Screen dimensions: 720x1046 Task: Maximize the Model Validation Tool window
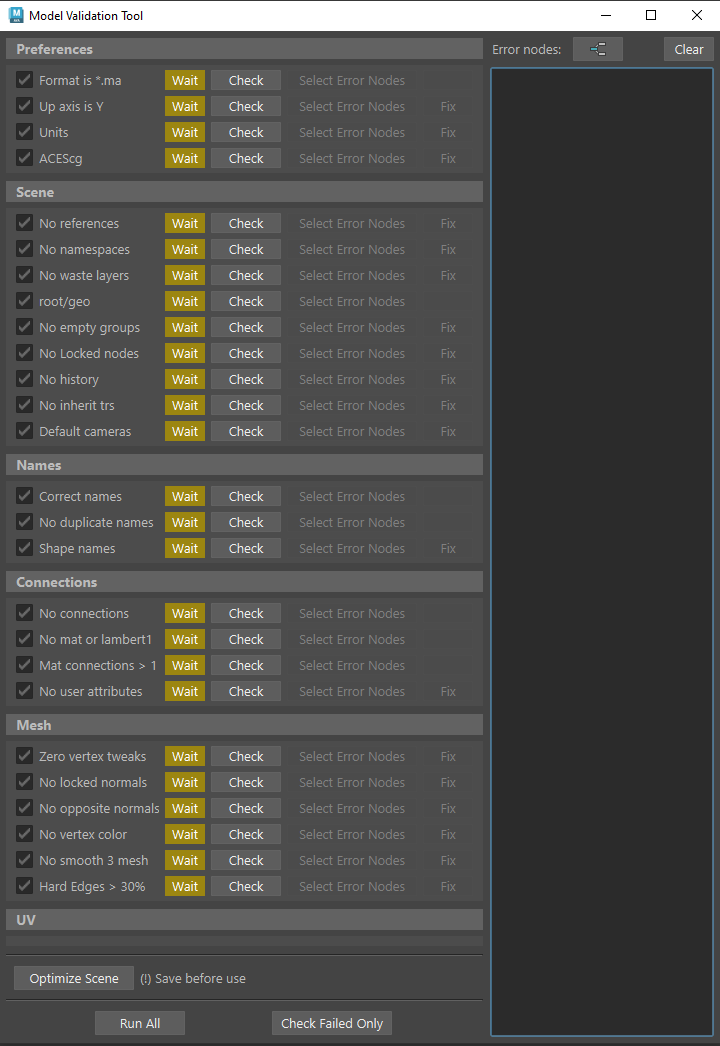(651, 15)
